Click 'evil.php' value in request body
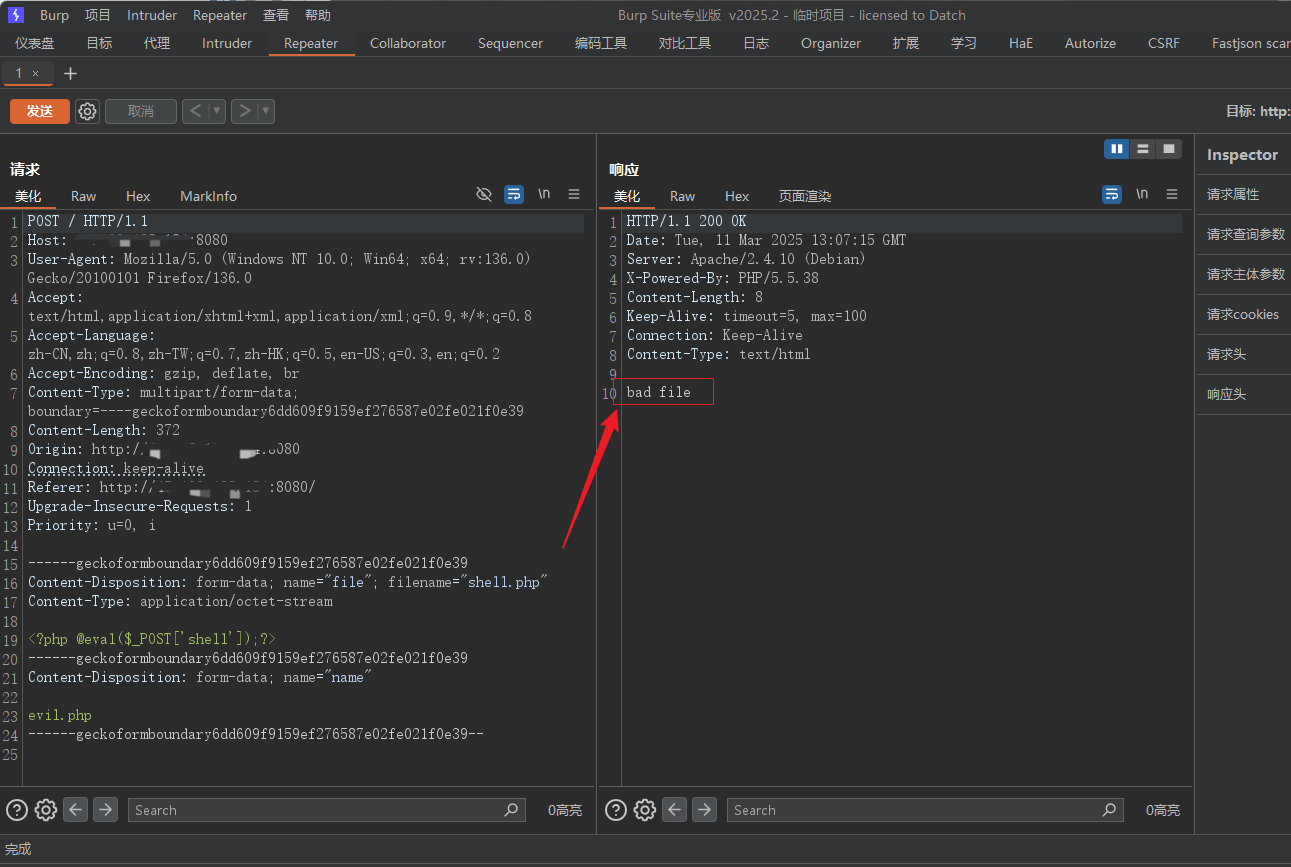Image resolution: width=1291 pixels, height=867 pixels. click(60, 715)
